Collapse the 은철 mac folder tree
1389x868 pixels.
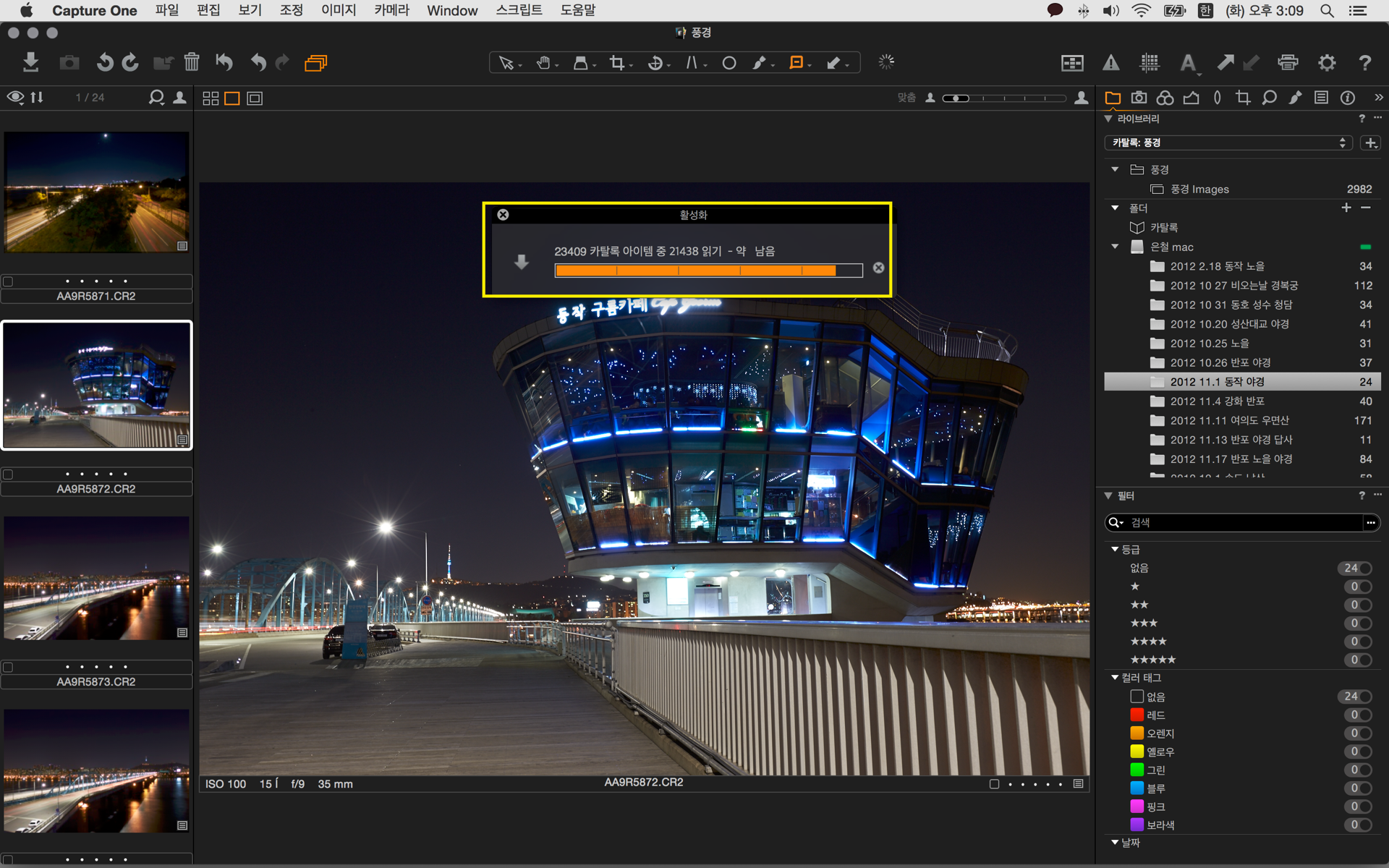pyautogui.click(x=1115, y=247)
